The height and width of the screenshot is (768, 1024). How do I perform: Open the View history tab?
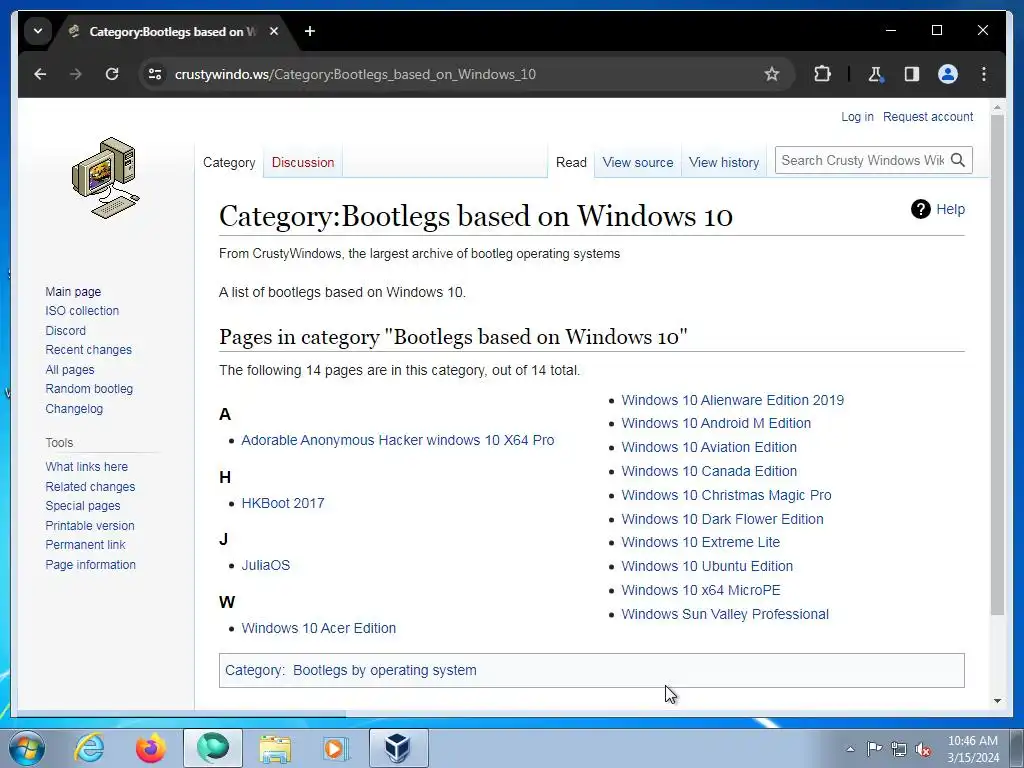tap(724, 163)
